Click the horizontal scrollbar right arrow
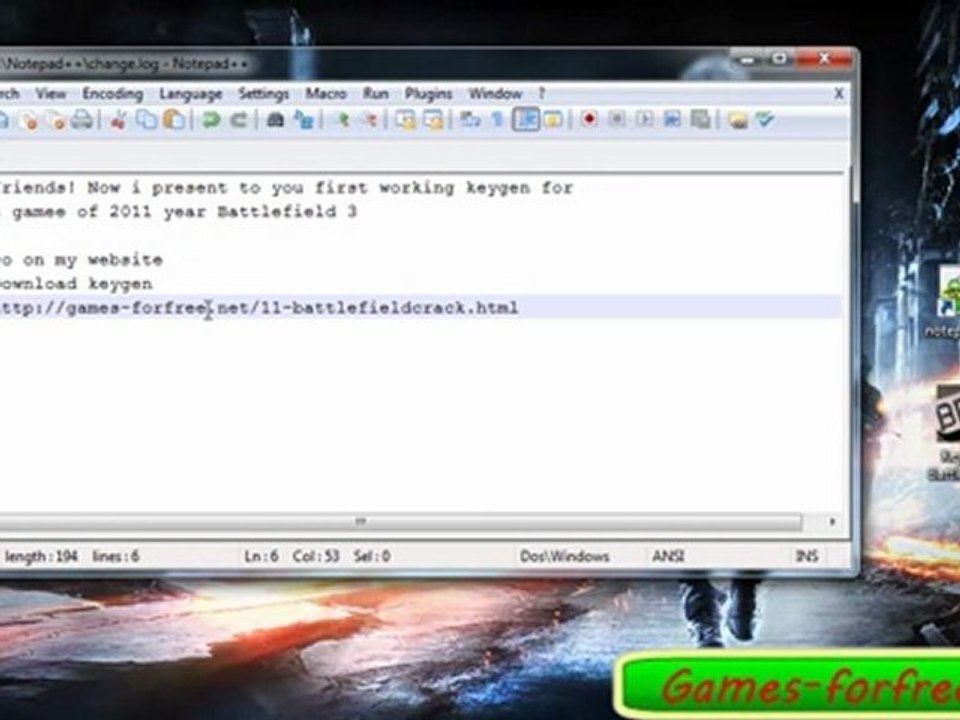960x720 pixels. click(832, 522)
